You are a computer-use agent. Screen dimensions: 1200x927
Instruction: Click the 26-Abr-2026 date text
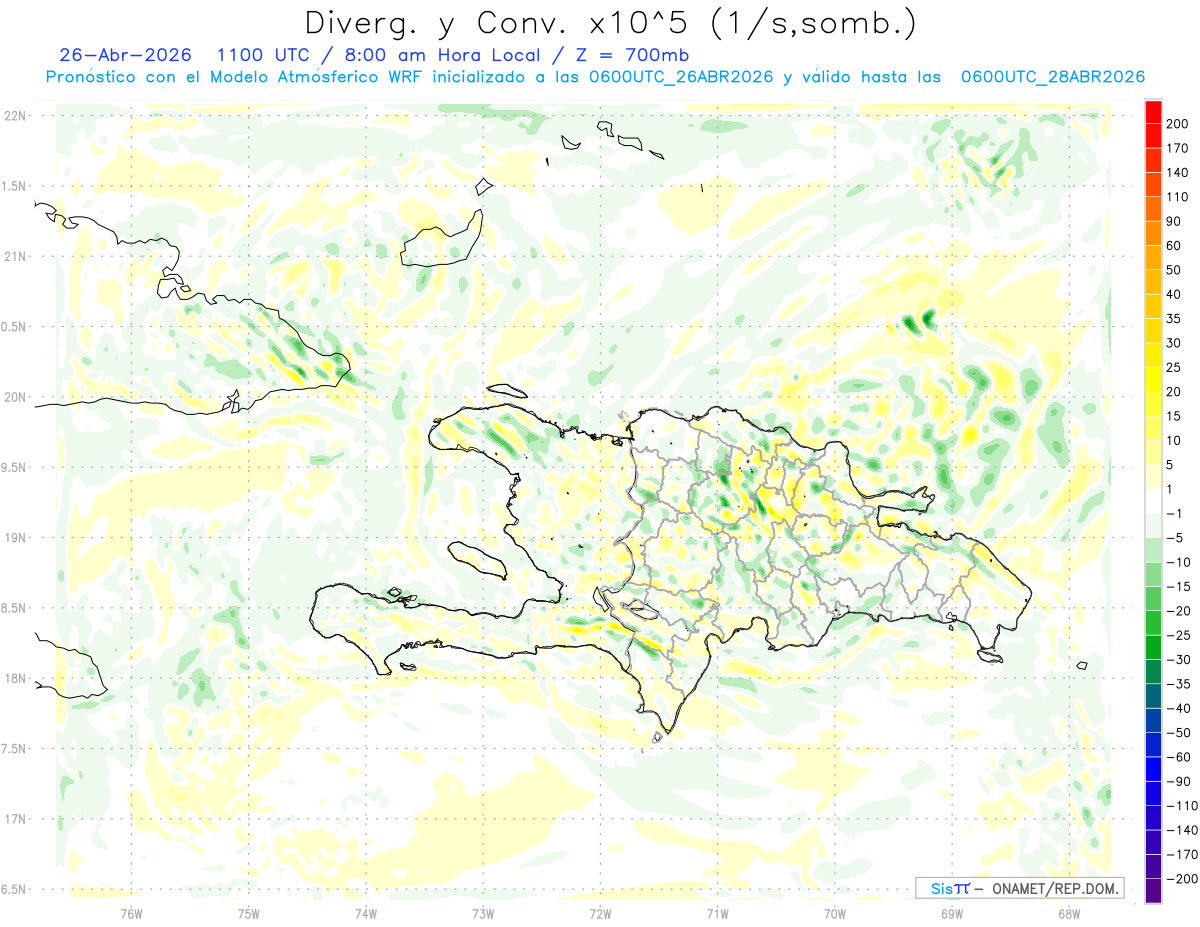[125, 54]
